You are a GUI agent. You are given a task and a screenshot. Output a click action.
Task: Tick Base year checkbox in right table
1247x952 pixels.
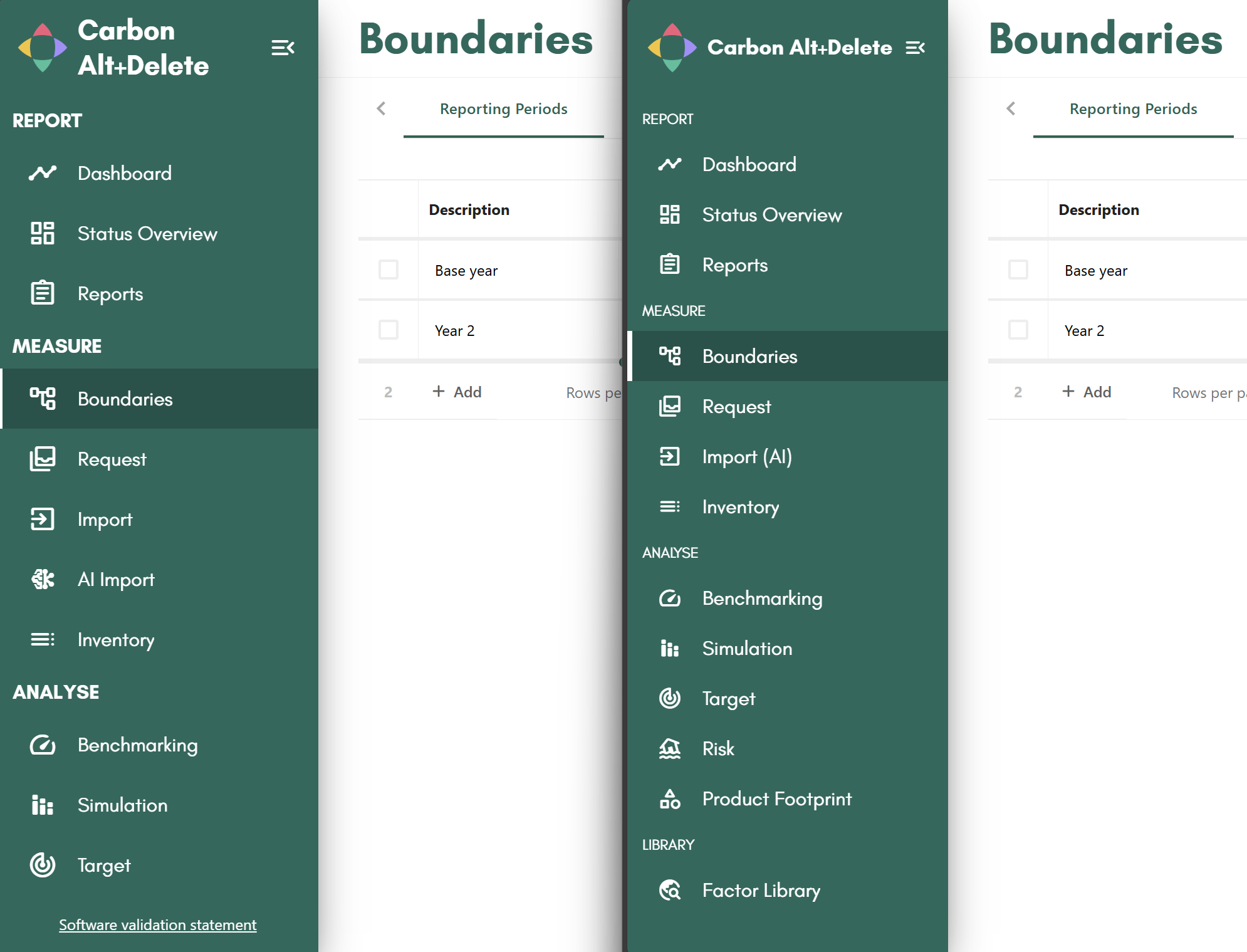pos(1018,270)
